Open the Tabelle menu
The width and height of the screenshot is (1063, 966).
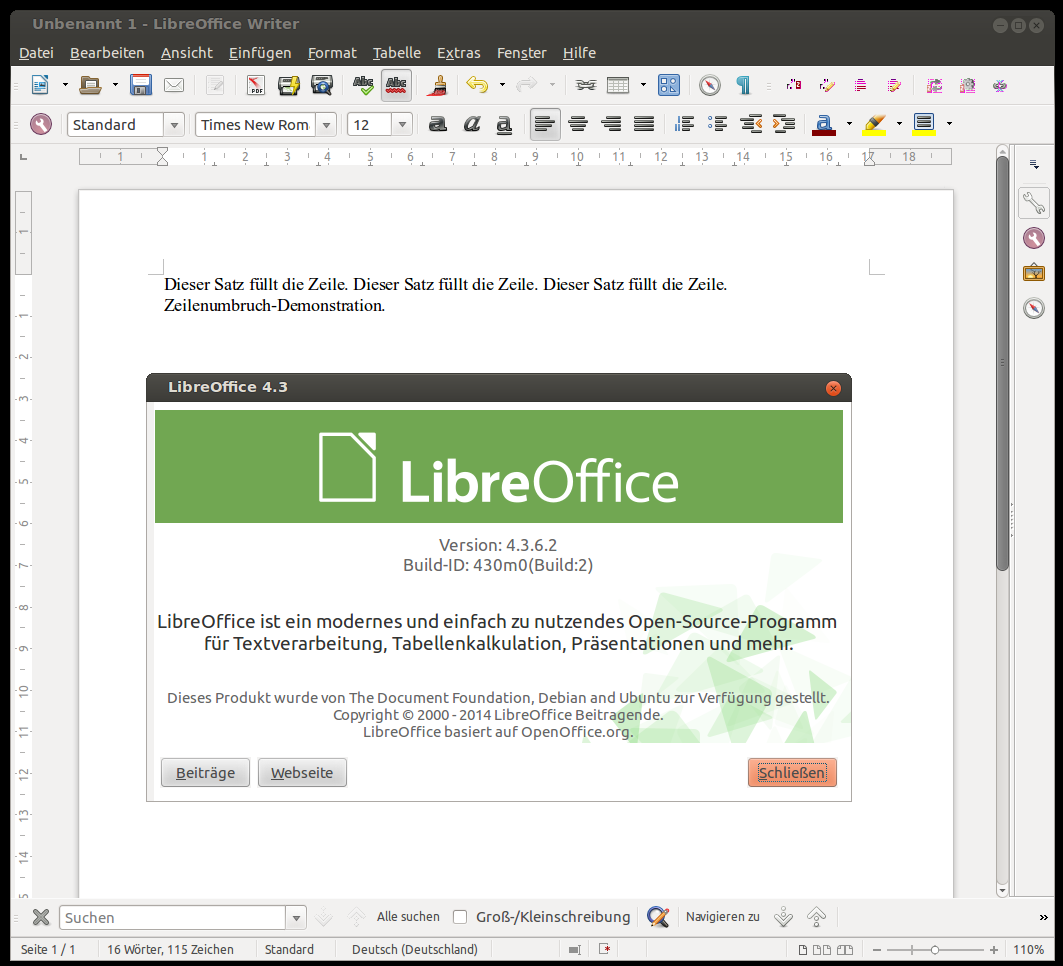pyautogui.click(x=397, y=53)
